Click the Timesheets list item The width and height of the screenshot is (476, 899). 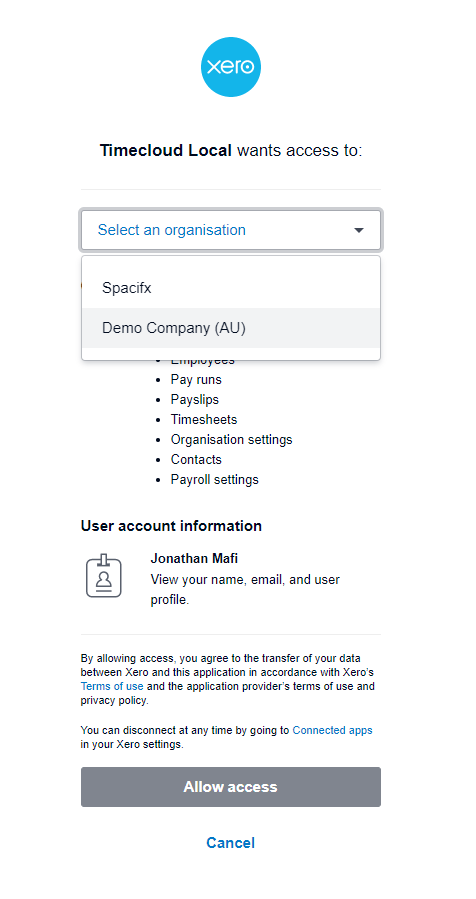204,420
